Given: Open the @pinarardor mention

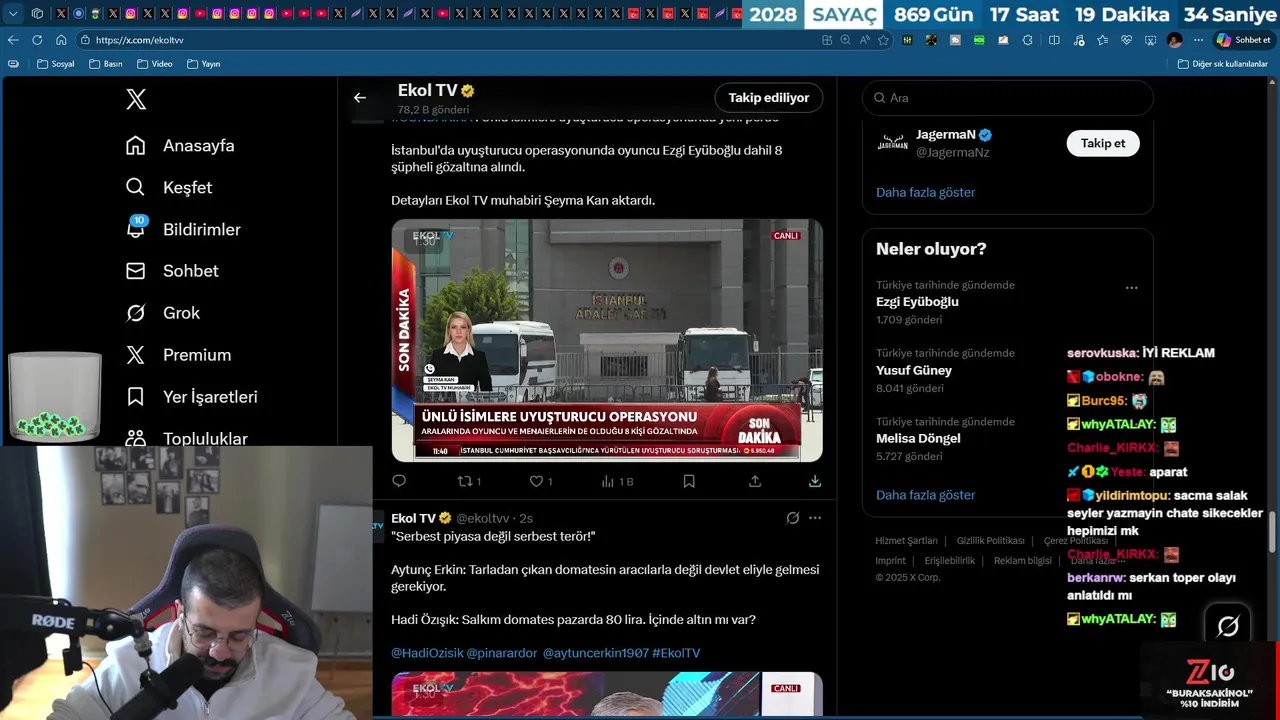Looking at the screenshot, I should 501,653.
